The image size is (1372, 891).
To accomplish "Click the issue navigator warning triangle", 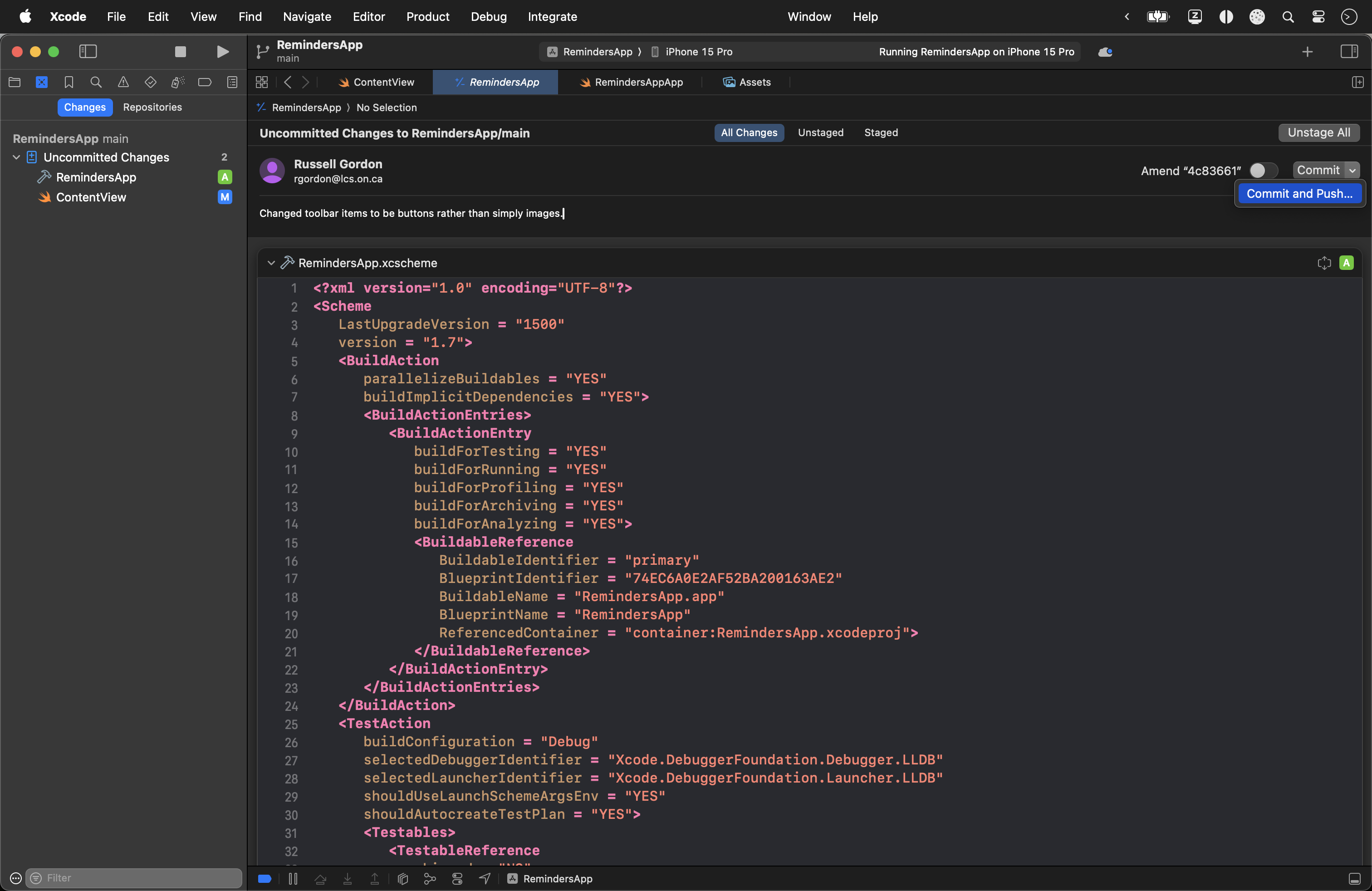I will point(123,83).
